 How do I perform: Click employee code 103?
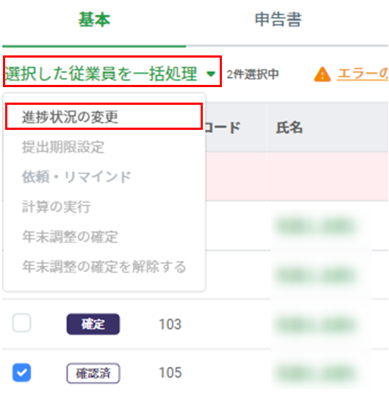coord(170,324)
